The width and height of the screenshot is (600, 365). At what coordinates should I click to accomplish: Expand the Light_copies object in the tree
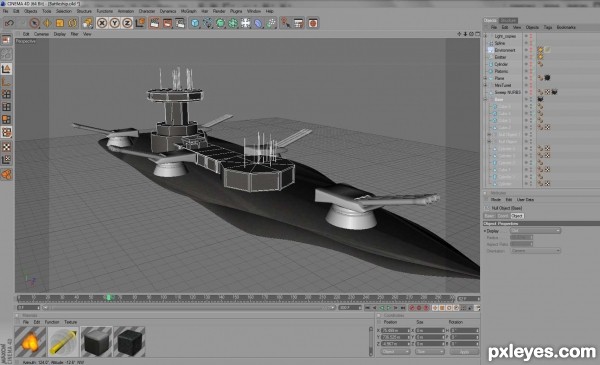[486, 36]
